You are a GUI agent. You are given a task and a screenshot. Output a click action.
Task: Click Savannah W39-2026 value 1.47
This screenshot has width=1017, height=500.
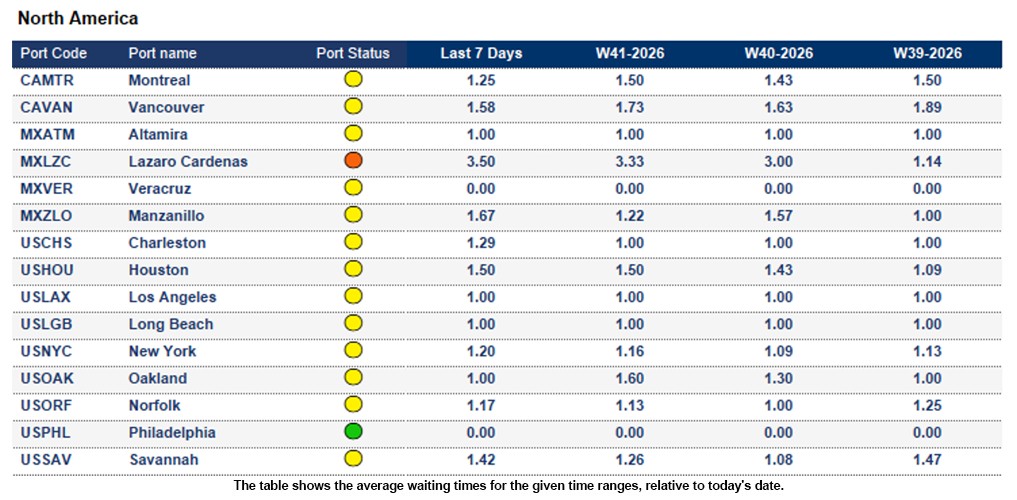927,460
